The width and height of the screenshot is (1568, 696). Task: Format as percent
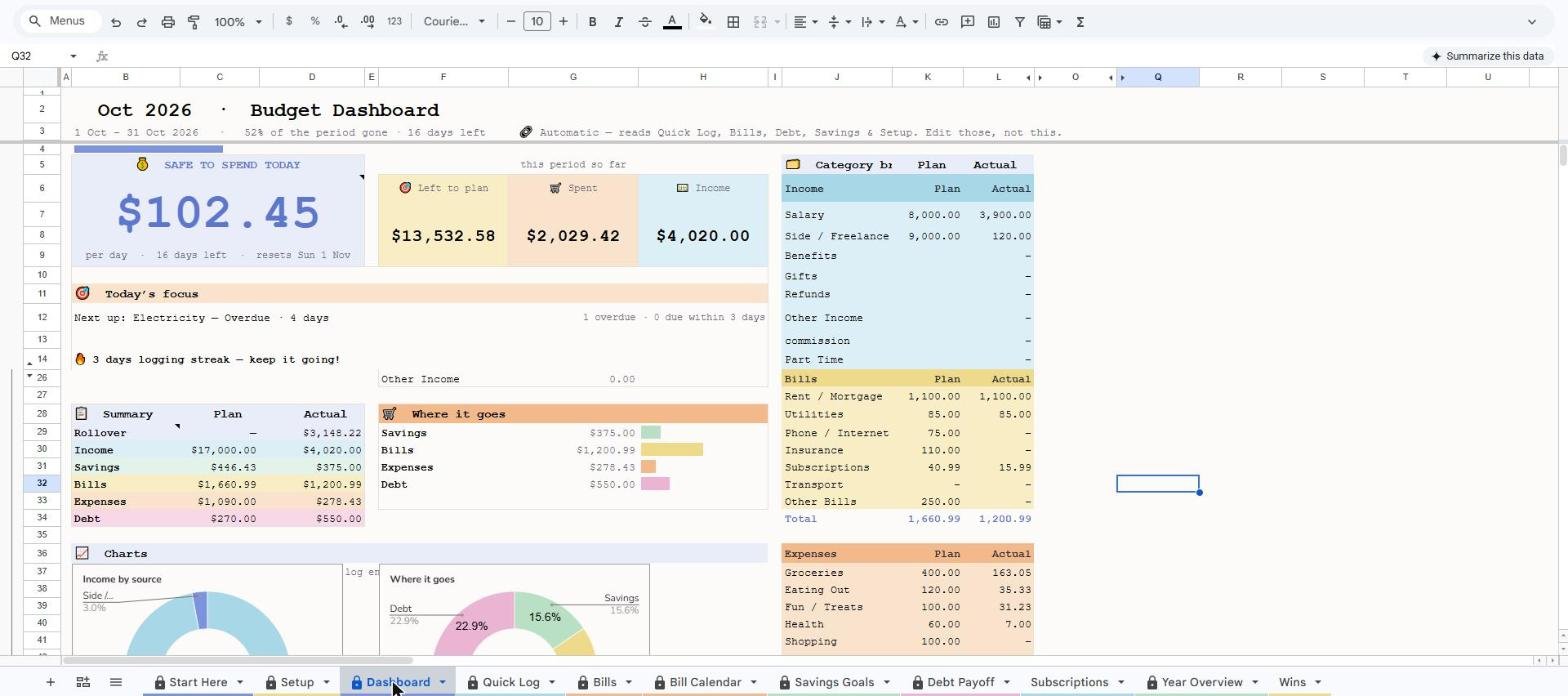tap(315, 22)
